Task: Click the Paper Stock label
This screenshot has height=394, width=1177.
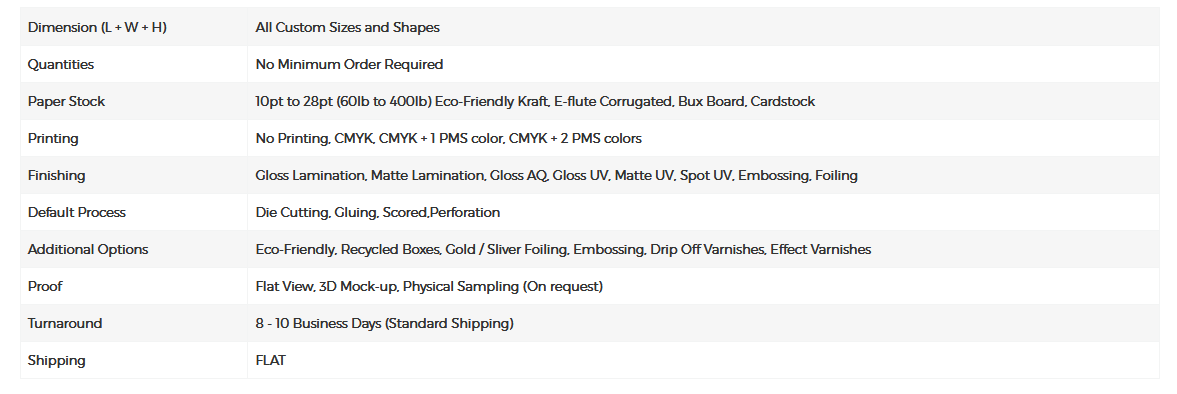Action: tap(66, 101)
